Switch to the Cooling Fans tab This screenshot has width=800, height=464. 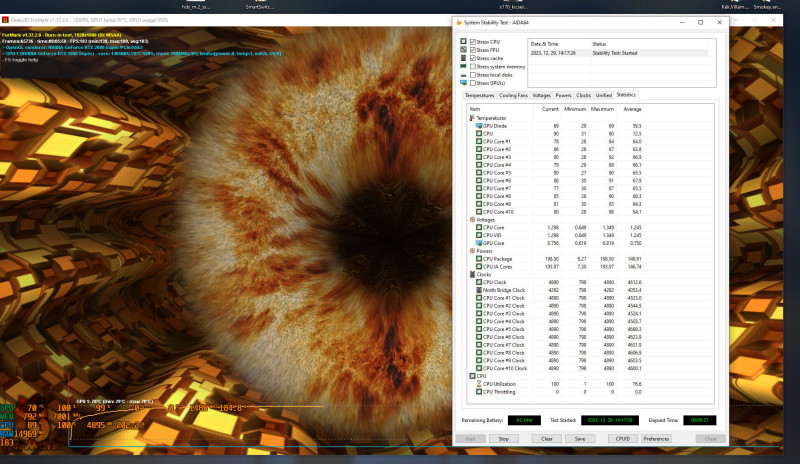[x=513, y=95]
